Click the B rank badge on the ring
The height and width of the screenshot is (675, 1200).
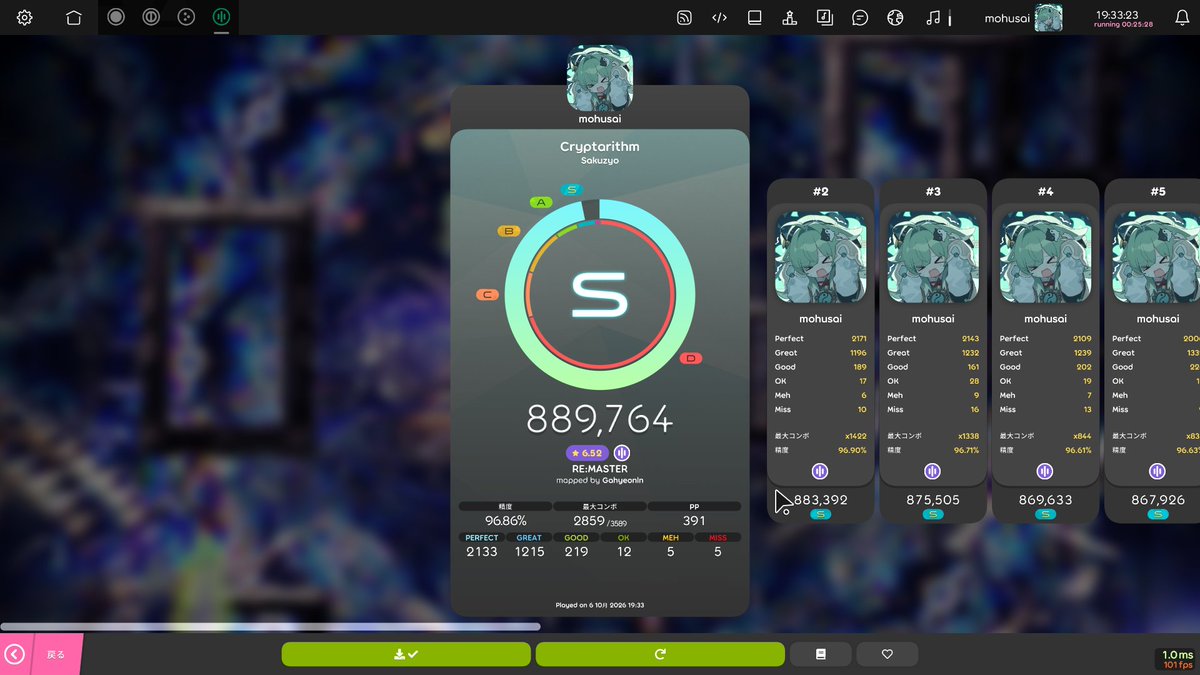click(509, 231)
